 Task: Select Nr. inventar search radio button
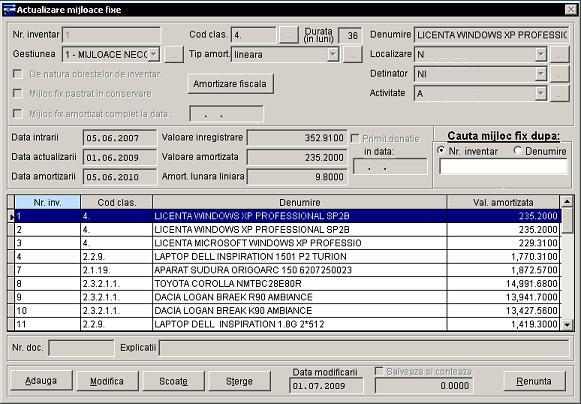pos(441,150)
